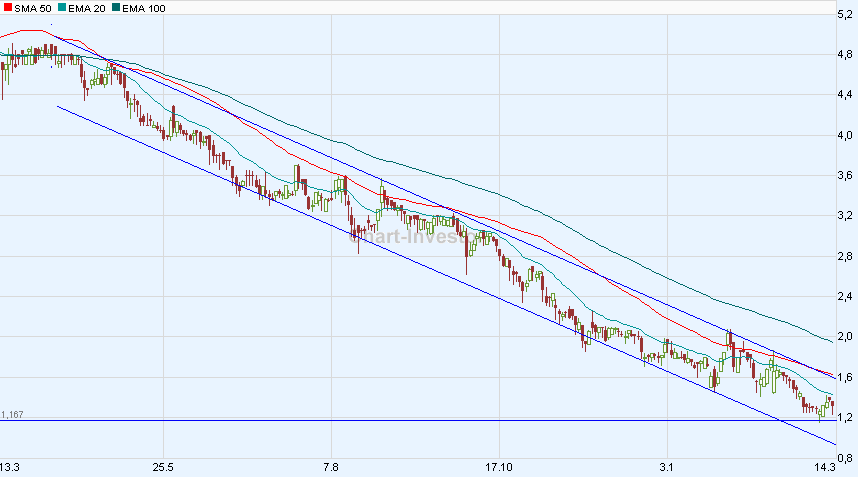Click the teal EMA 20 legend swatch

coord(64,8)
